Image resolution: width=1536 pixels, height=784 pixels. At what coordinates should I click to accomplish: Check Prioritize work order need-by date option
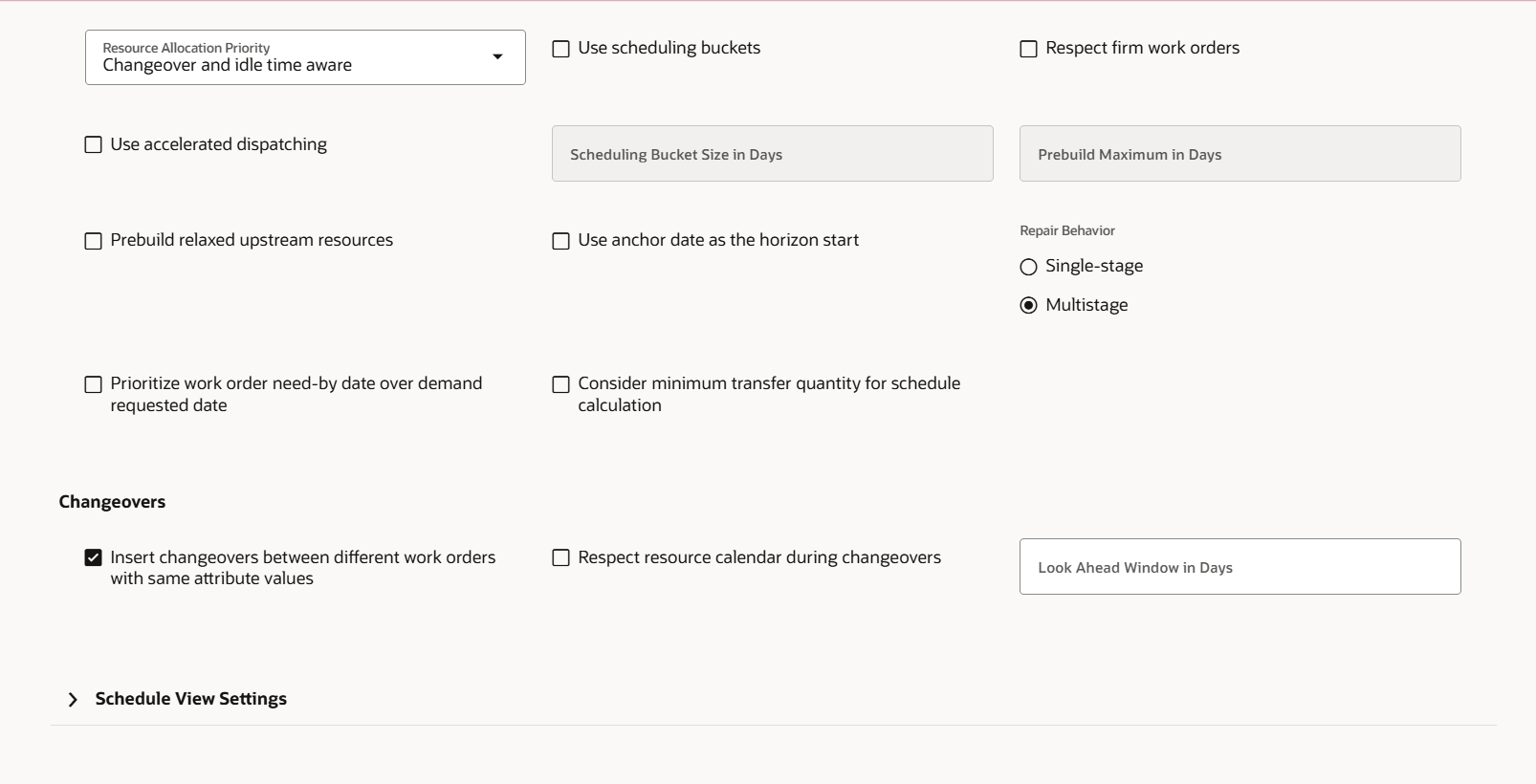[94, 384]
